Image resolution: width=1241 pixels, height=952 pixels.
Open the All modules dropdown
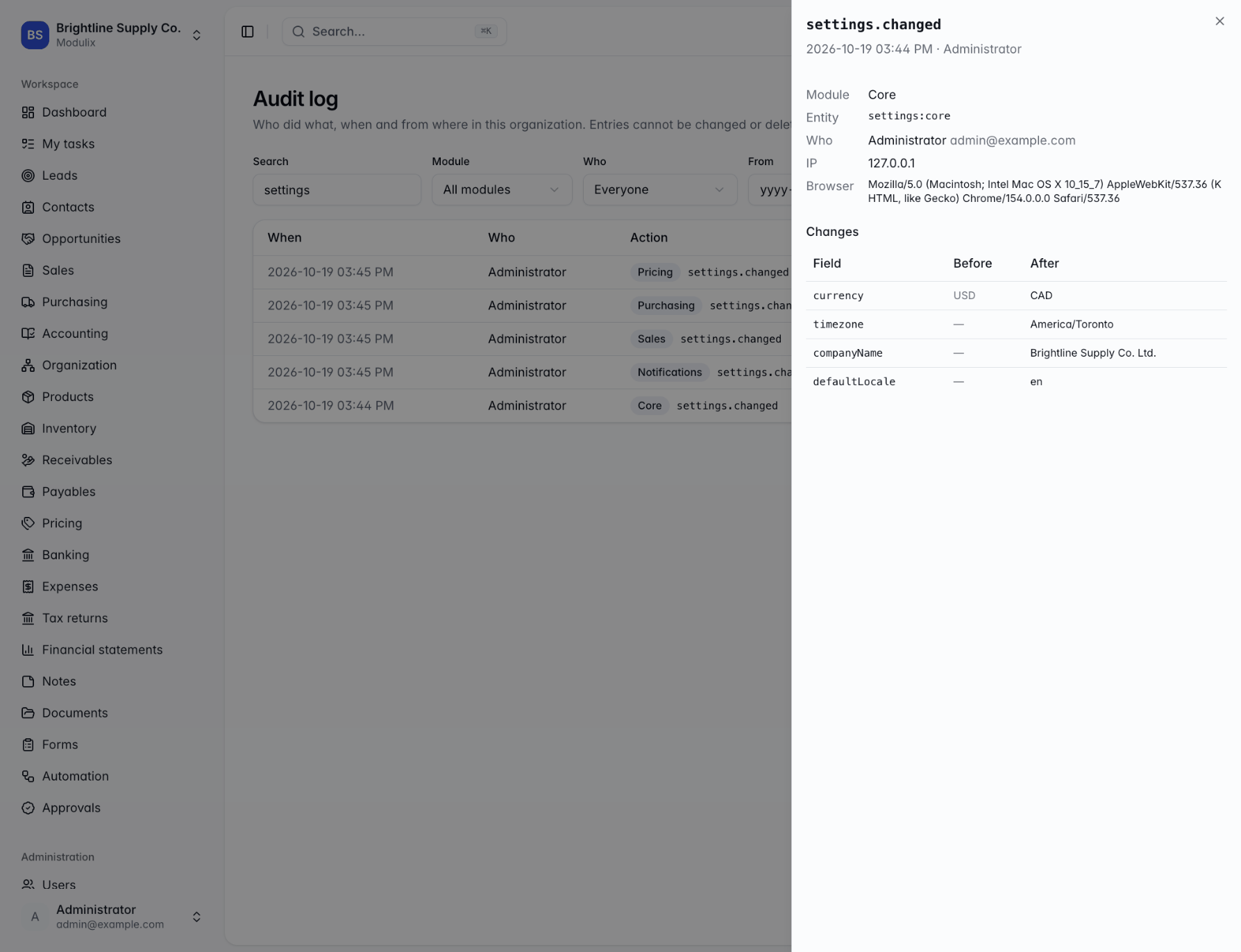(502, 189)
